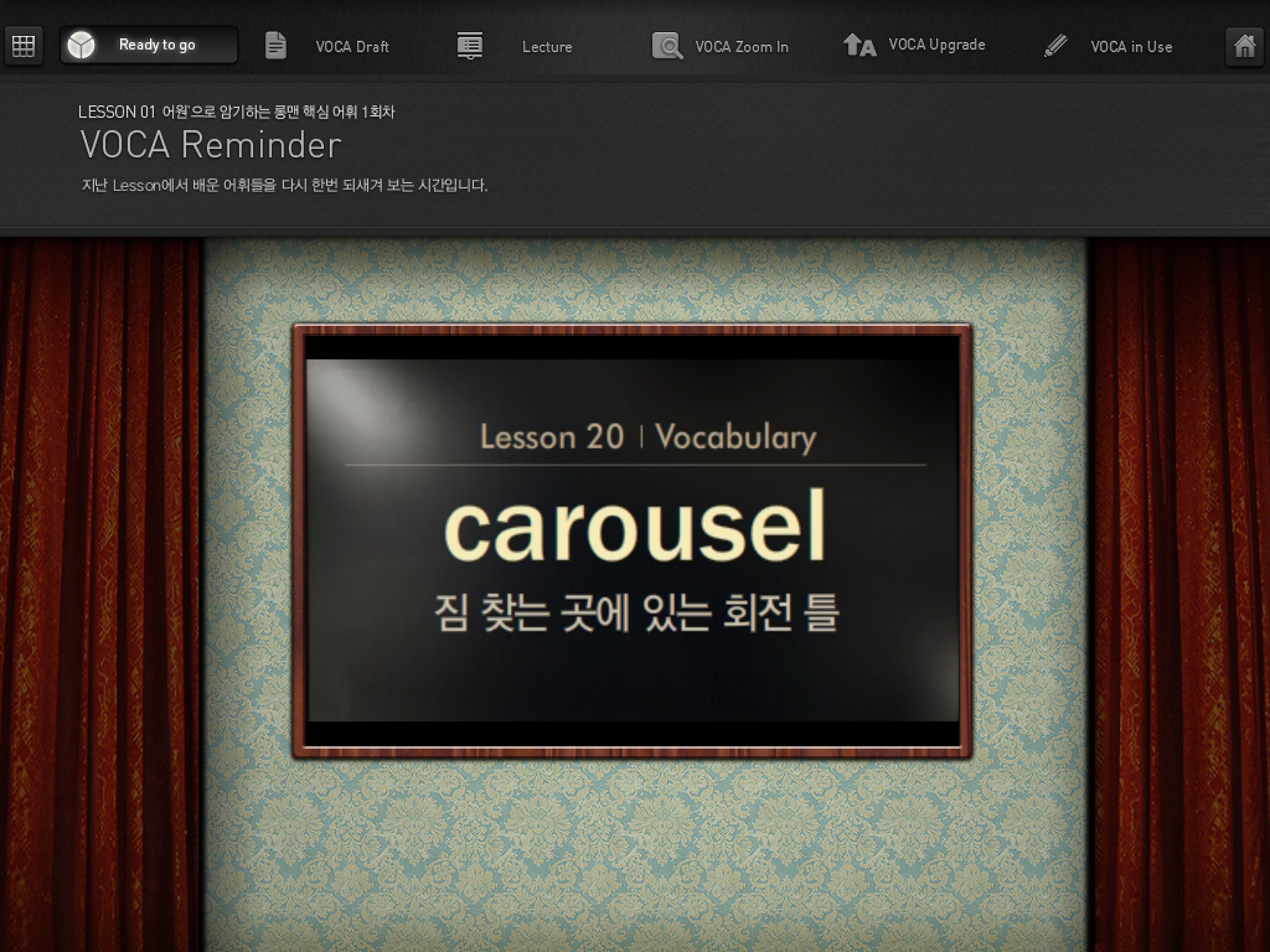Viewport: 1270px width, 952px height.
Task: Open the VOCA Draft section
Action: pos(352,46)
